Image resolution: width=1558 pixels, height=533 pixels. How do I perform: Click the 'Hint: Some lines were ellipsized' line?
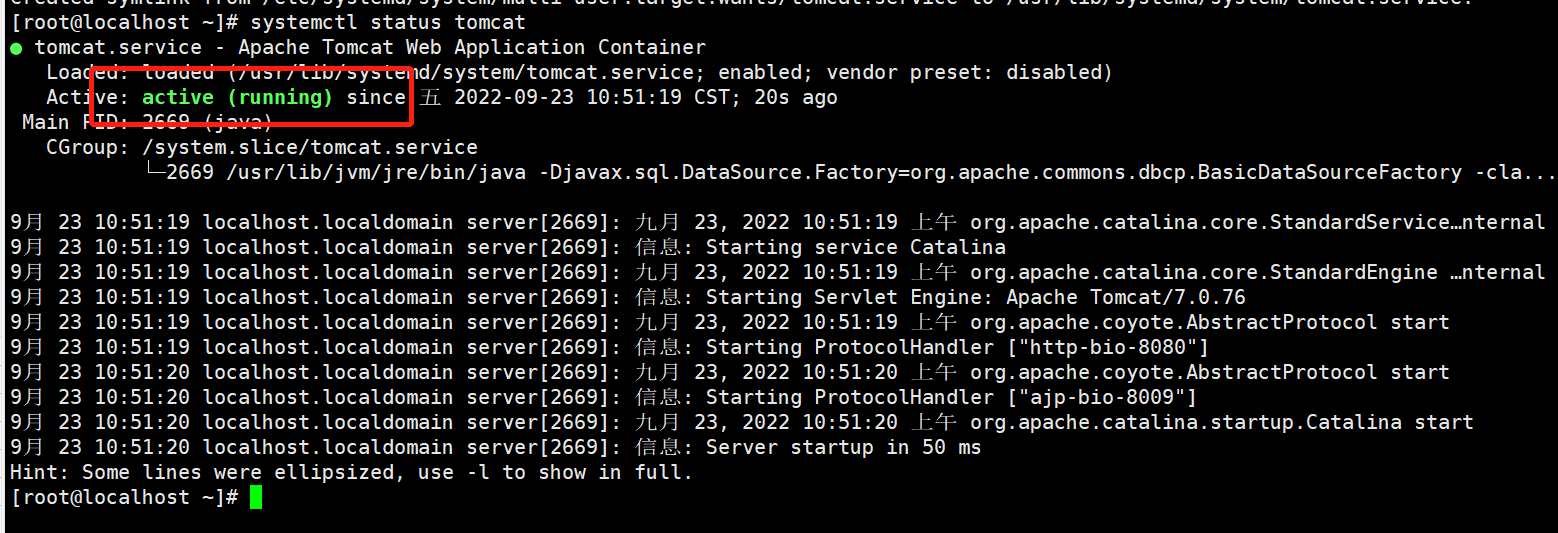[350, 472]
